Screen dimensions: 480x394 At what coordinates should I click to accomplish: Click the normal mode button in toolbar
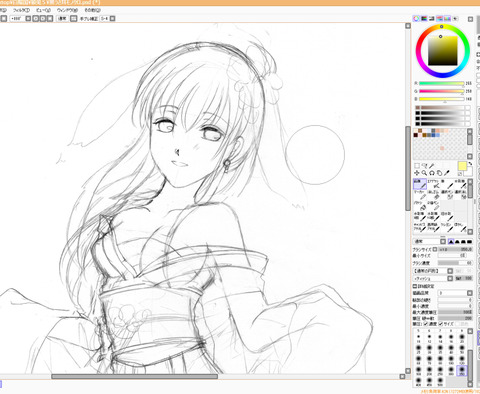(62, 19)
